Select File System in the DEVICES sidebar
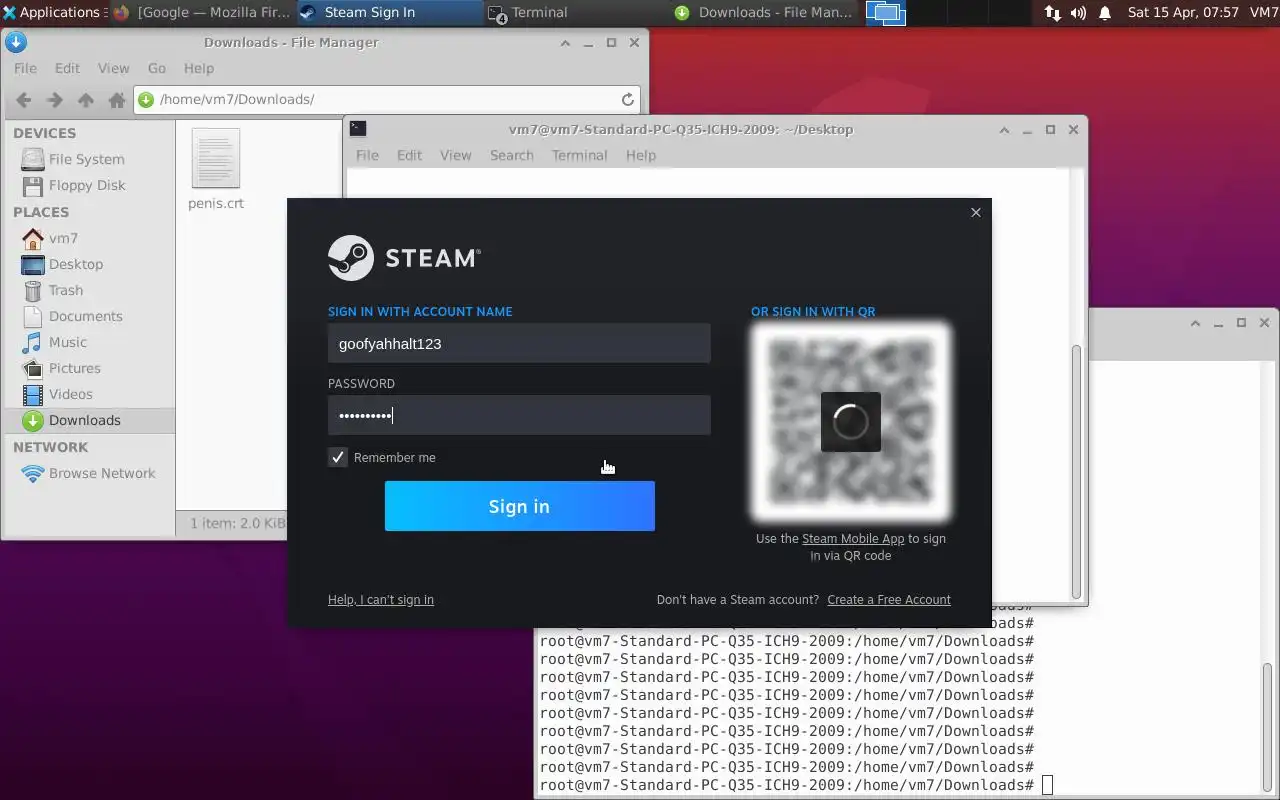Image resolution: width=1280 pixels, height=800 pixels. tap(87, 159)
